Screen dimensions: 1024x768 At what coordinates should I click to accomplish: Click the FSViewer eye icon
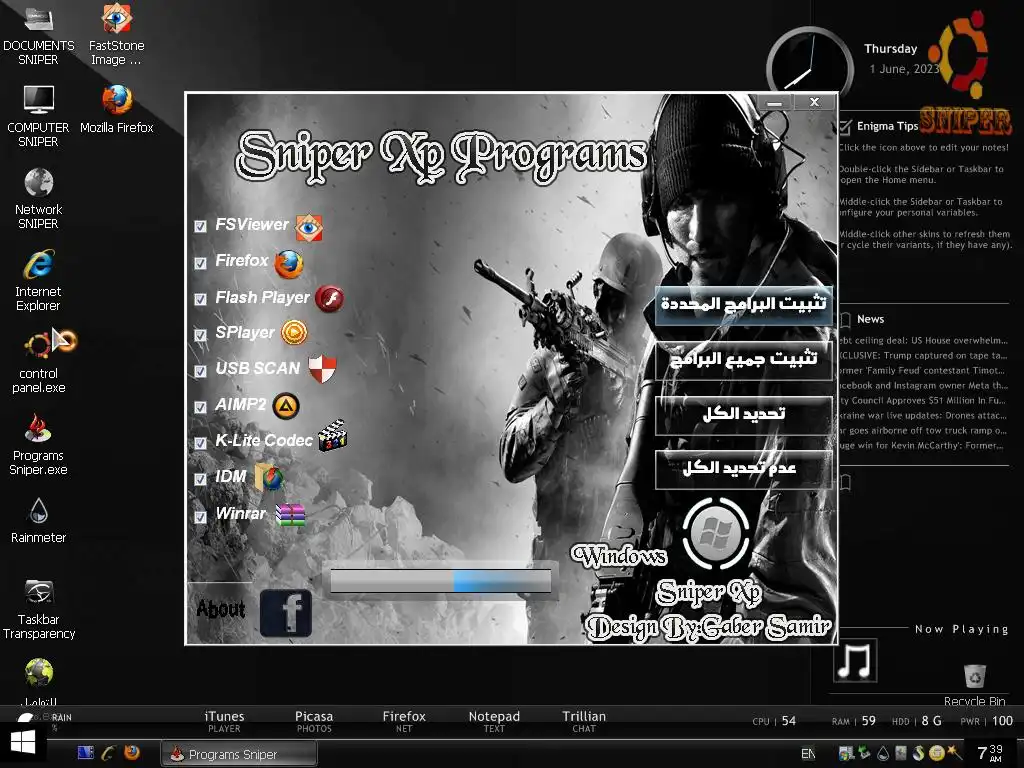click(308, 227)
